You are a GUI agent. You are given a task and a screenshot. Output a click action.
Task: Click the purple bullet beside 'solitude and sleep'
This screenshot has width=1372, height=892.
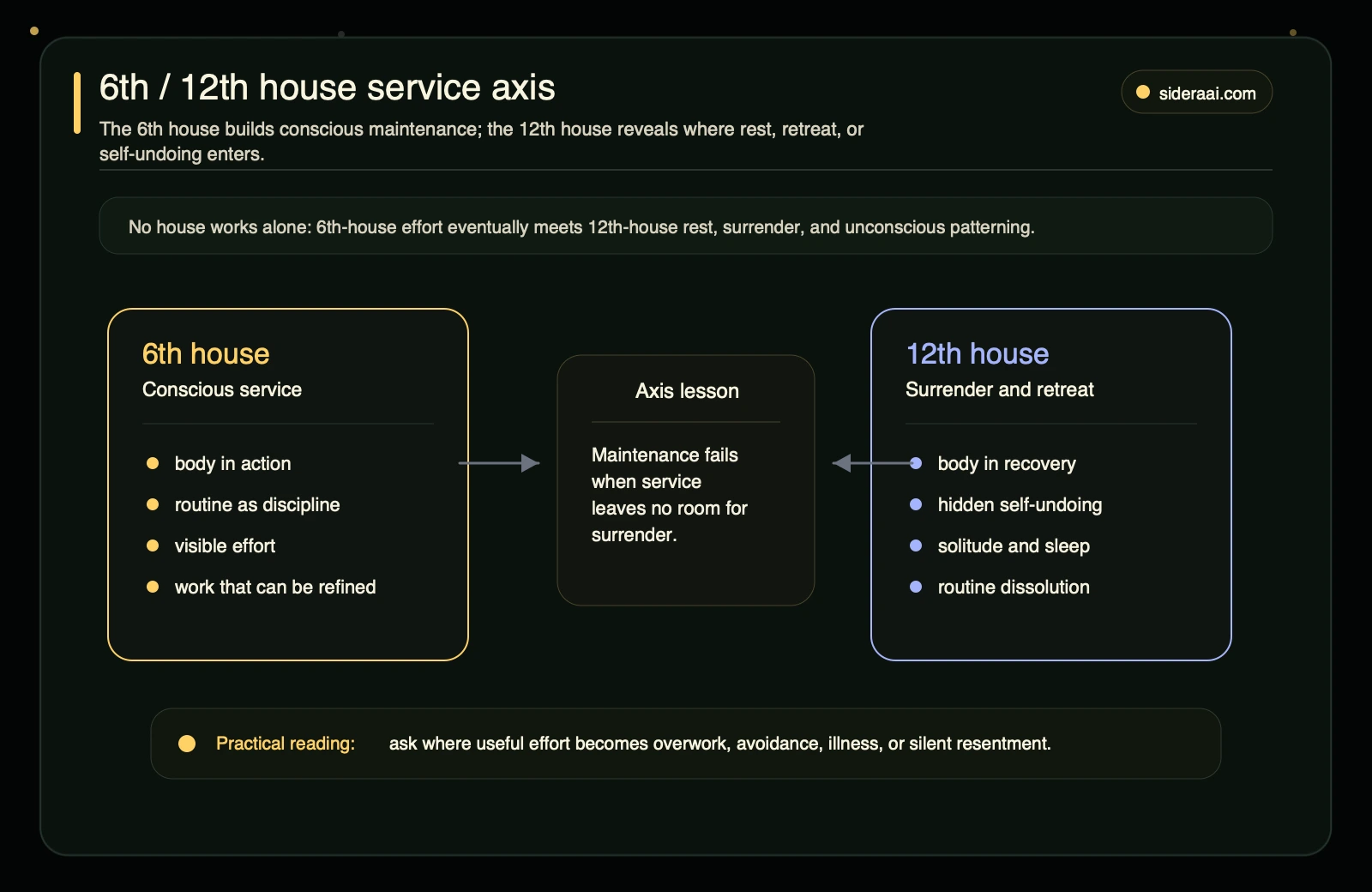click(x=916, y=545)
